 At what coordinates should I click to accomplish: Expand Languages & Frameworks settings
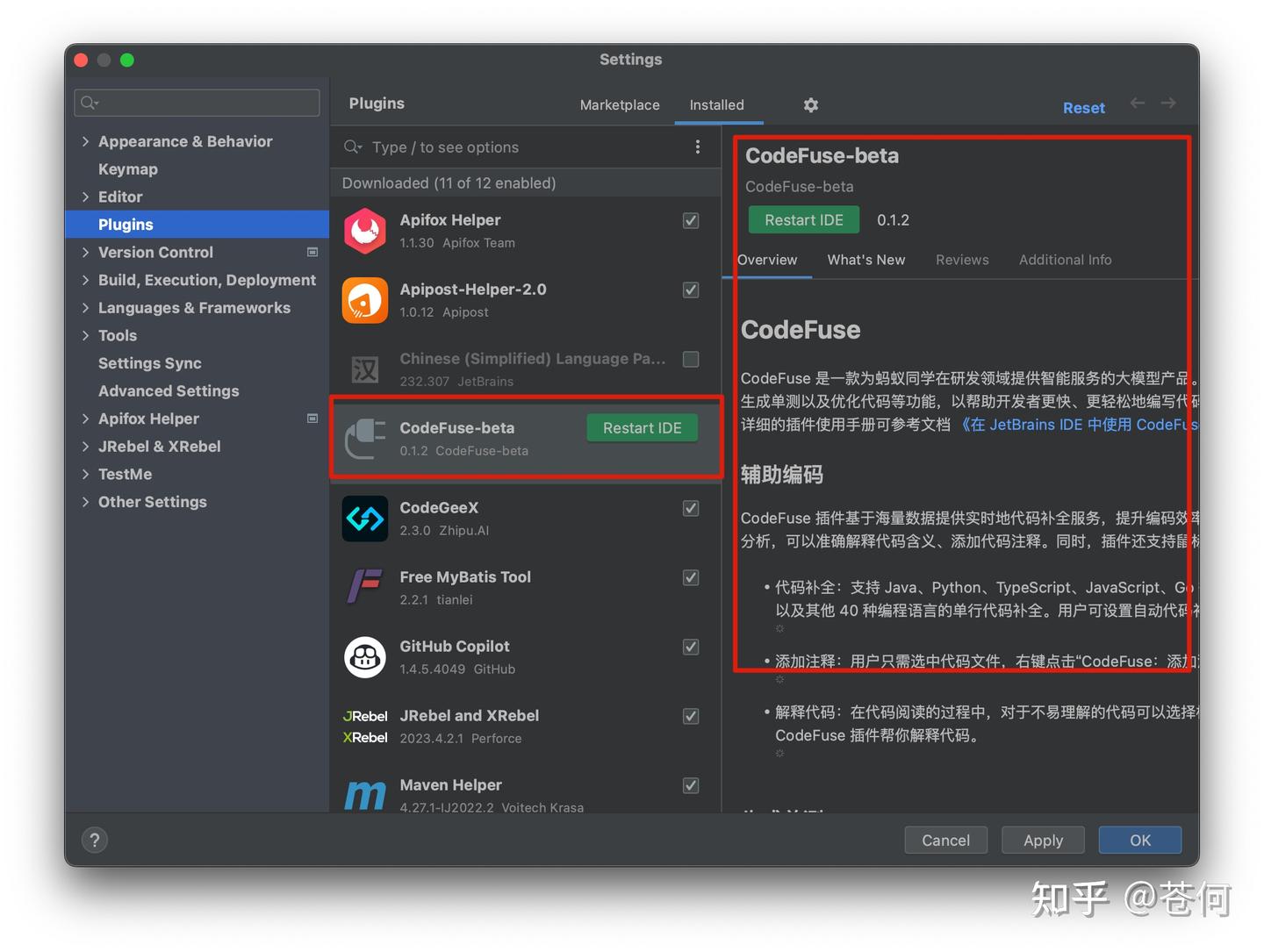[x=85, y=308]
